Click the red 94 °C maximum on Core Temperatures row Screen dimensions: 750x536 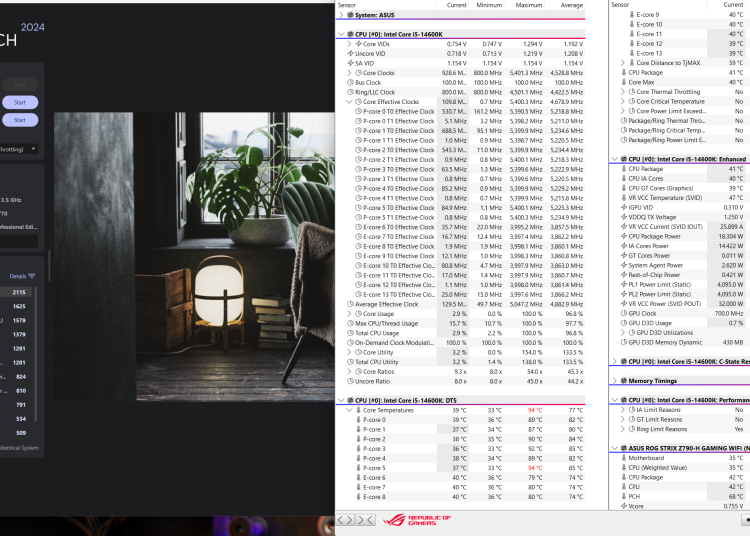click(x=535, y=410)
